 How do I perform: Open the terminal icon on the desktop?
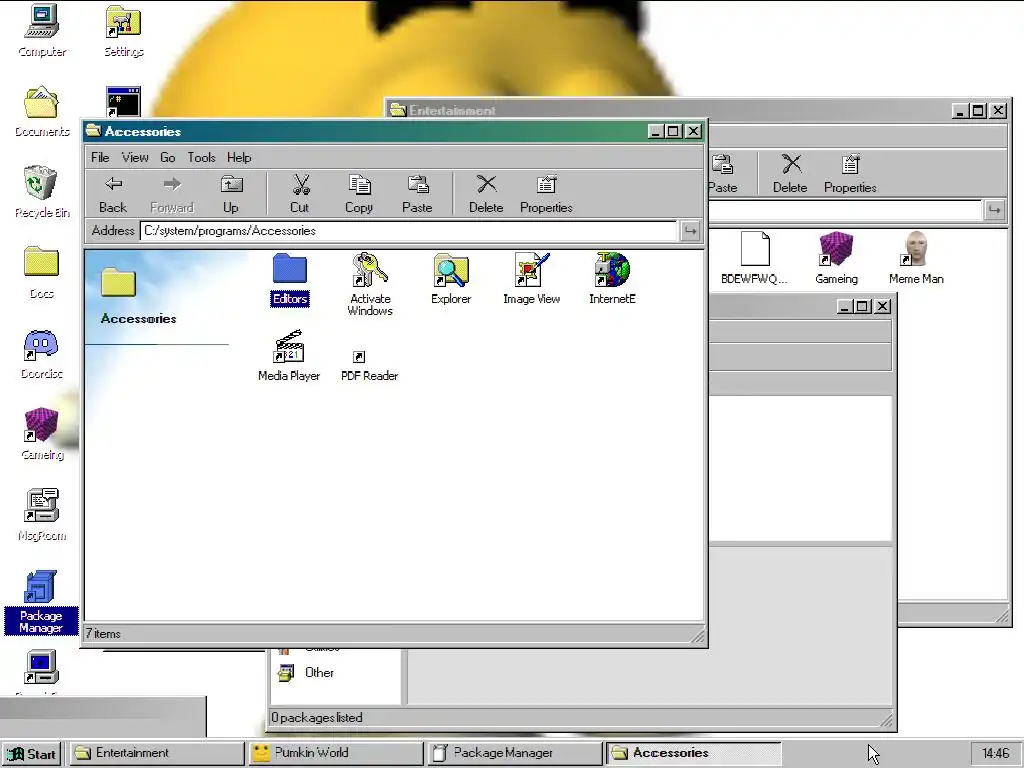(x=123, y=102)
